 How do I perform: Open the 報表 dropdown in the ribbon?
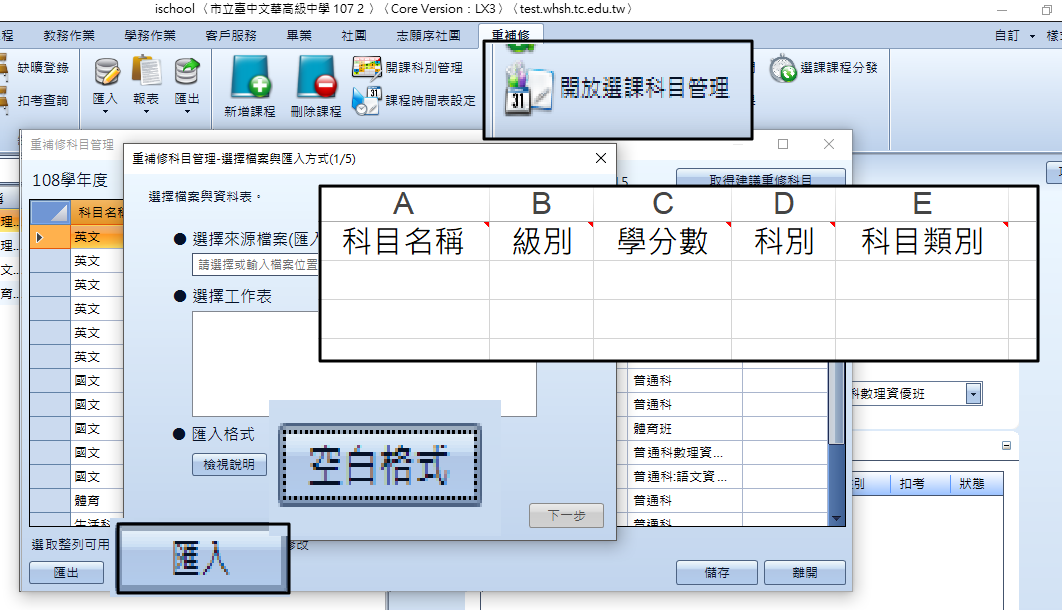146,111
